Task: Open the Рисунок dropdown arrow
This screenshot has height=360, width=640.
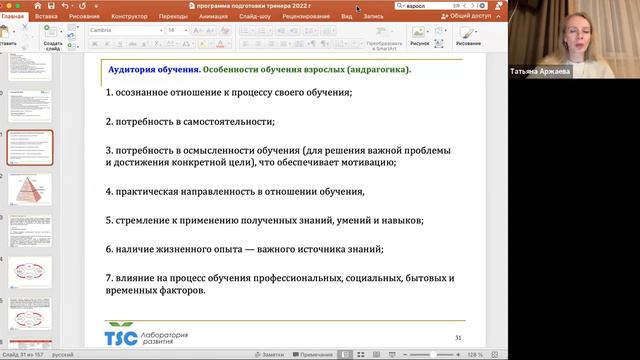Action: pyautogui.click(x=427, y=31)
